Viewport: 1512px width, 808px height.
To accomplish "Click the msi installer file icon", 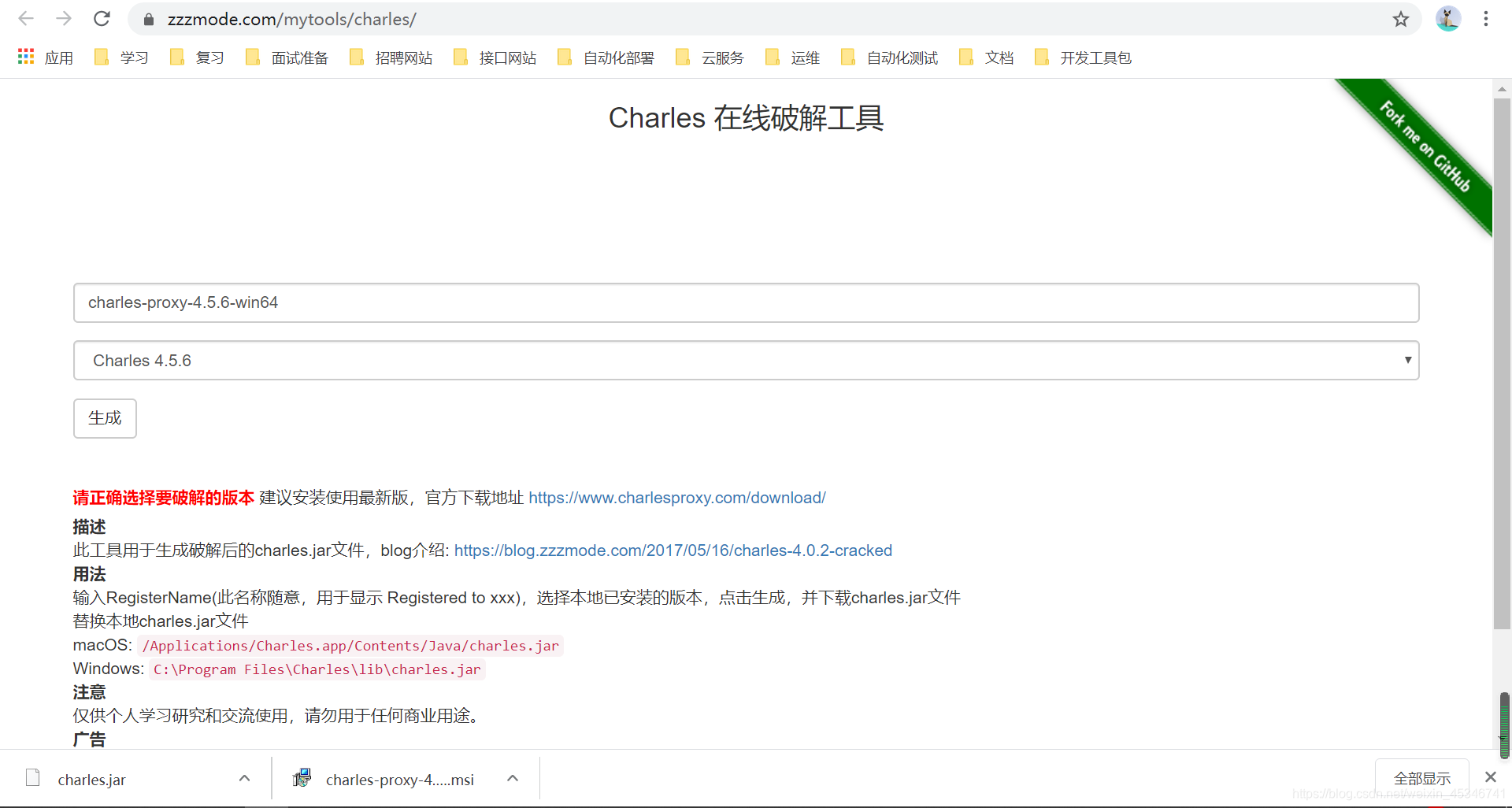I will [302, 778].
